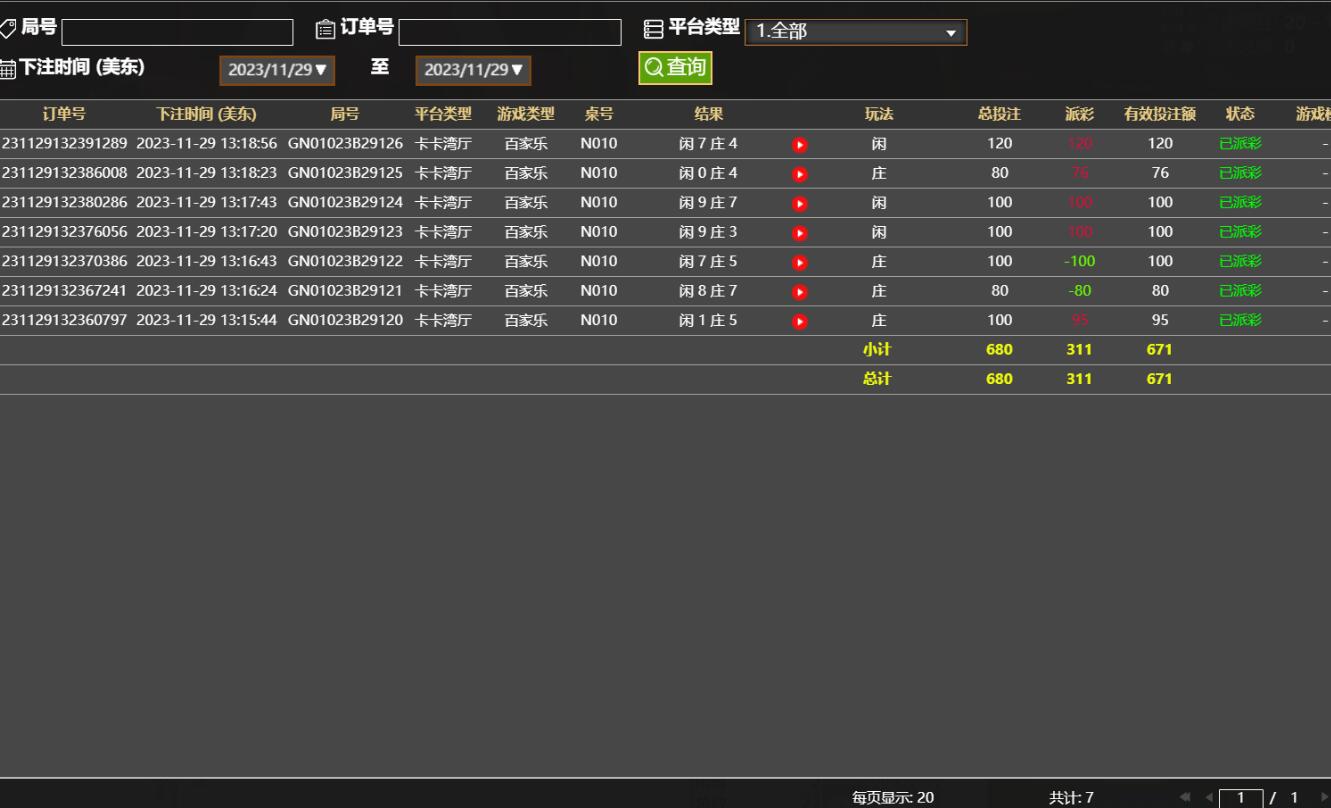Click the 有效投注额 column header

pos(1159,115)
